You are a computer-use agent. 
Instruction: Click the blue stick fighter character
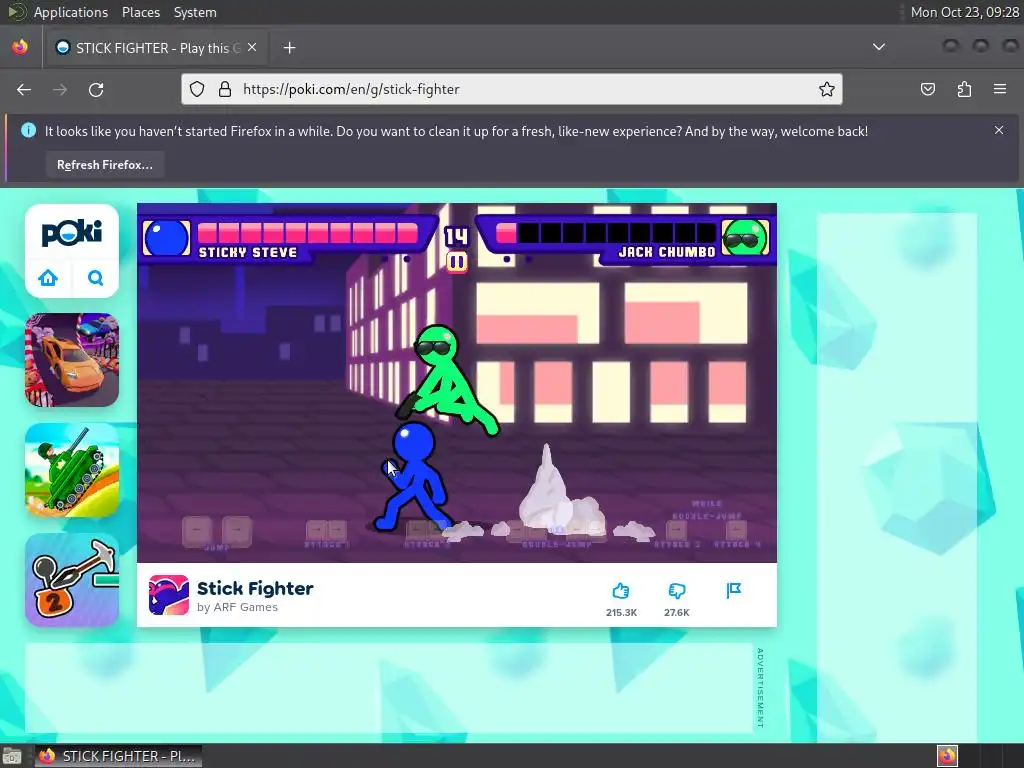pos(413,477)
